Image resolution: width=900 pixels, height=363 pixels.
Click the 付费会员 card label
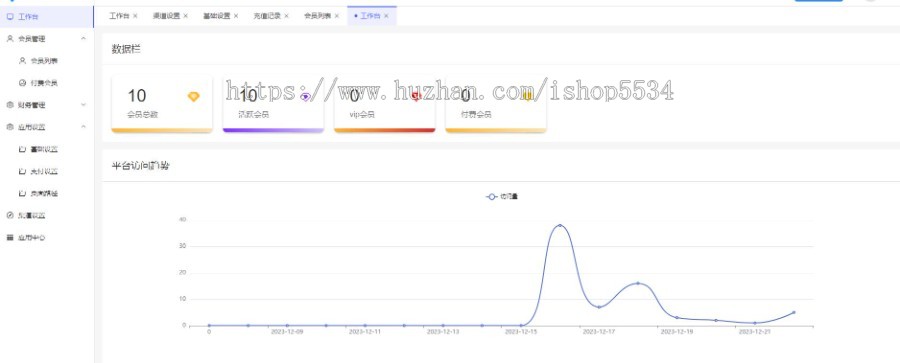point(476,114)
